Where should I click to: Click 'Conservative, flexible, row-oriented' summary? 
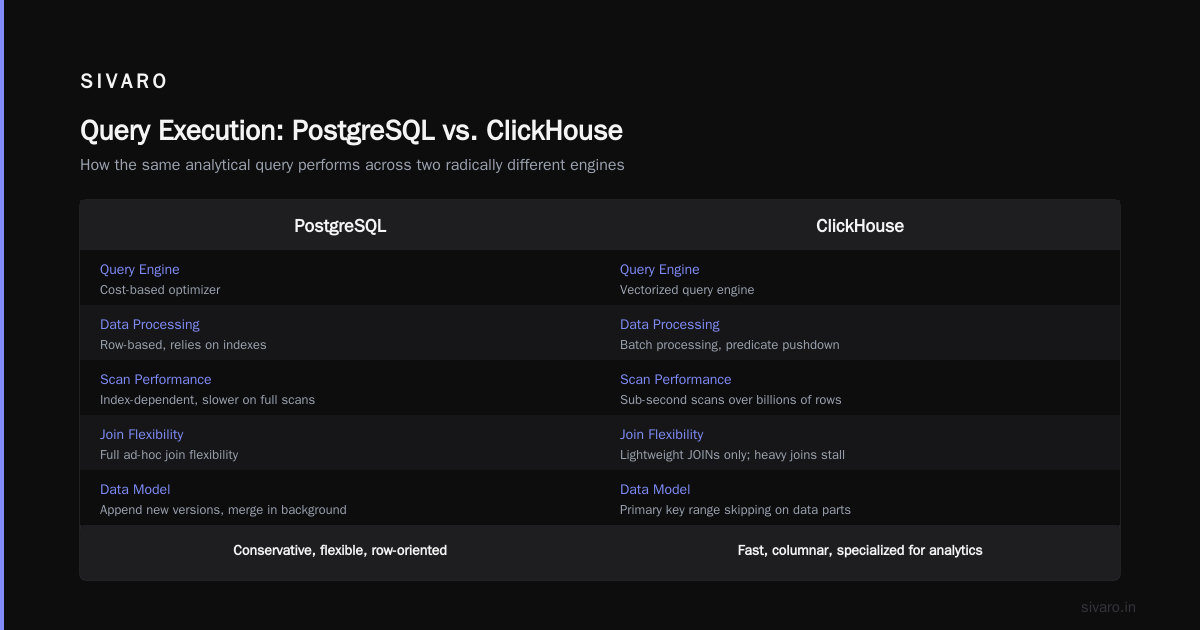coord(340,550)
